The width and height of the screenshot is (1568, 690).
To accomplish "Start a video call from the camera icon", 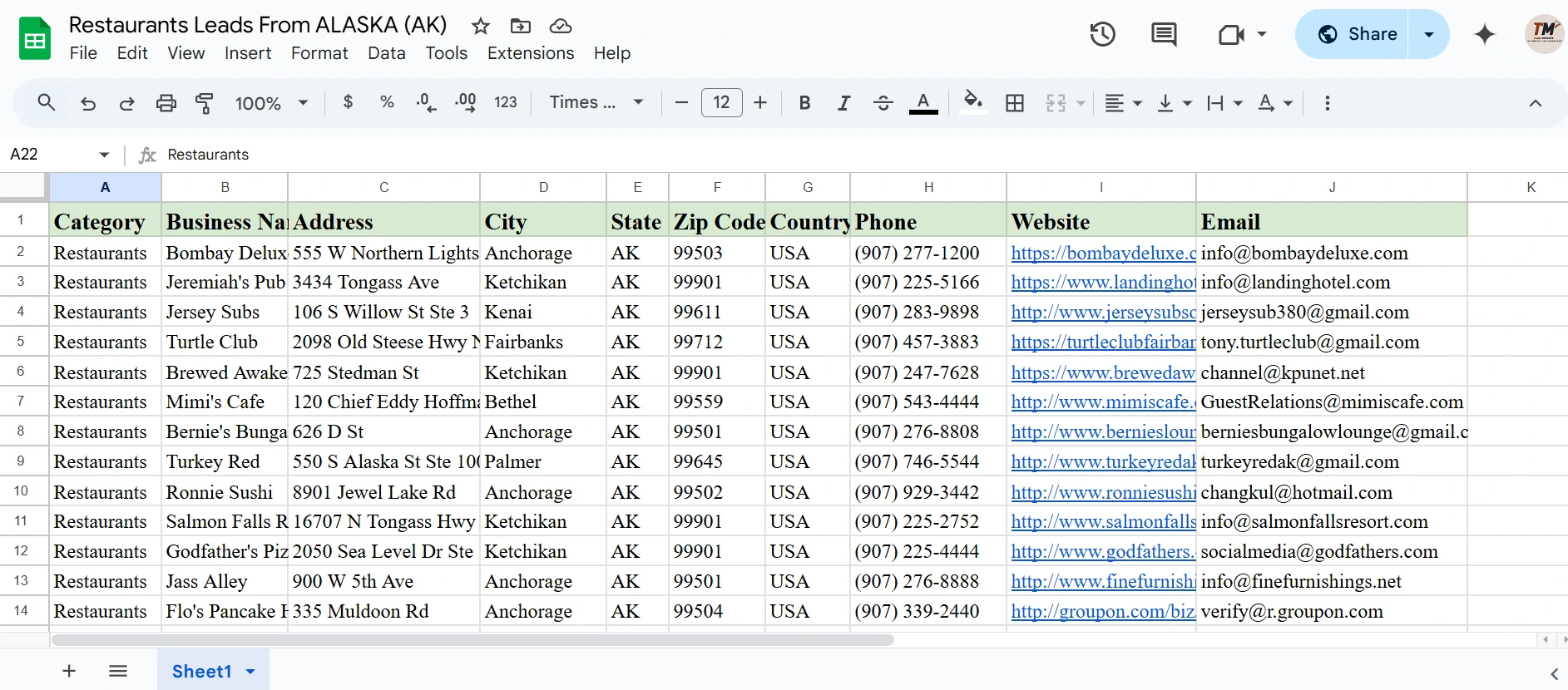I will point(1231,34).
